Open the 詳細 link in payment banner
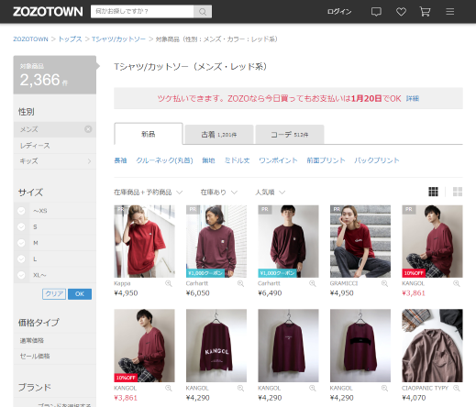Viewport: 476px width, 407px height. point(412,99)
